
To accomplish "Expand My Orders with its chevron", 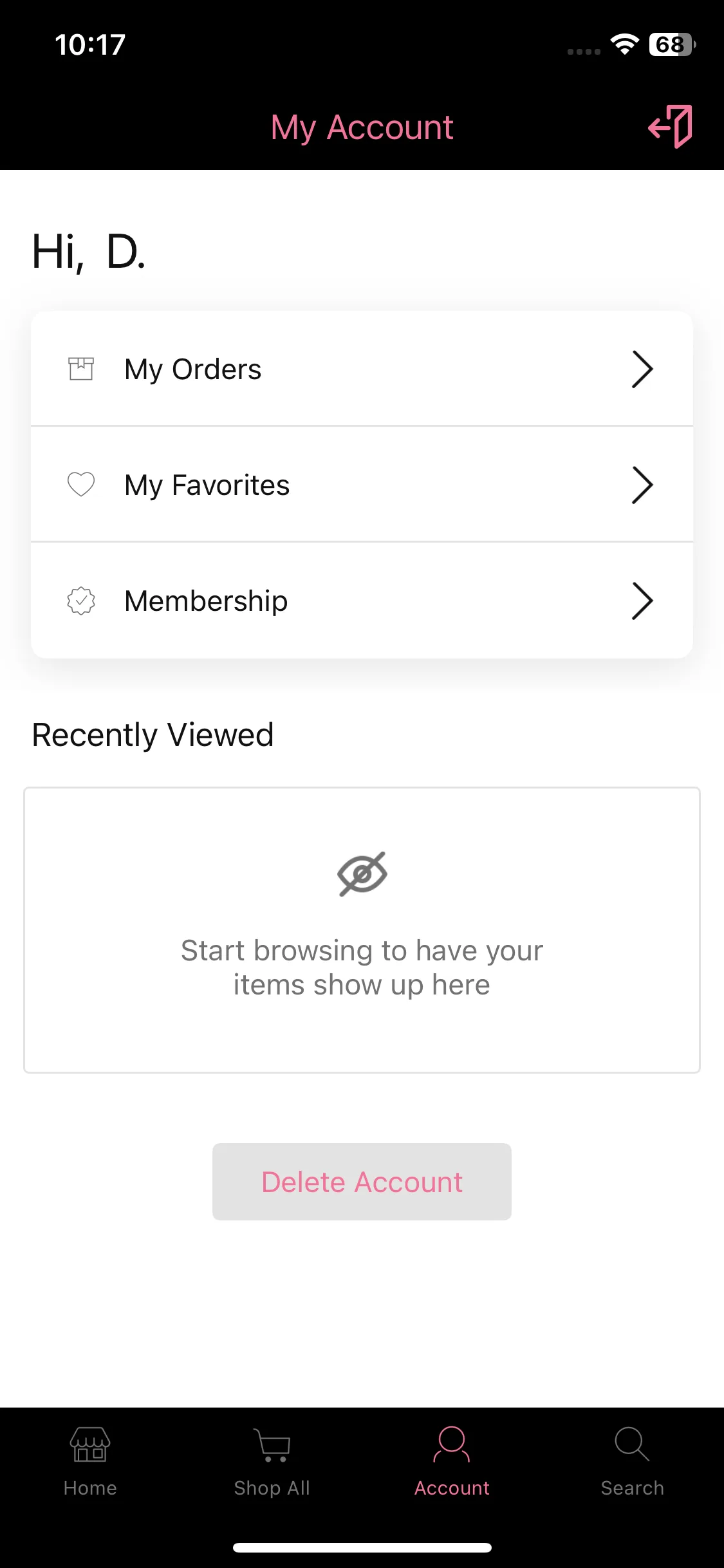I will coord(642,369).
